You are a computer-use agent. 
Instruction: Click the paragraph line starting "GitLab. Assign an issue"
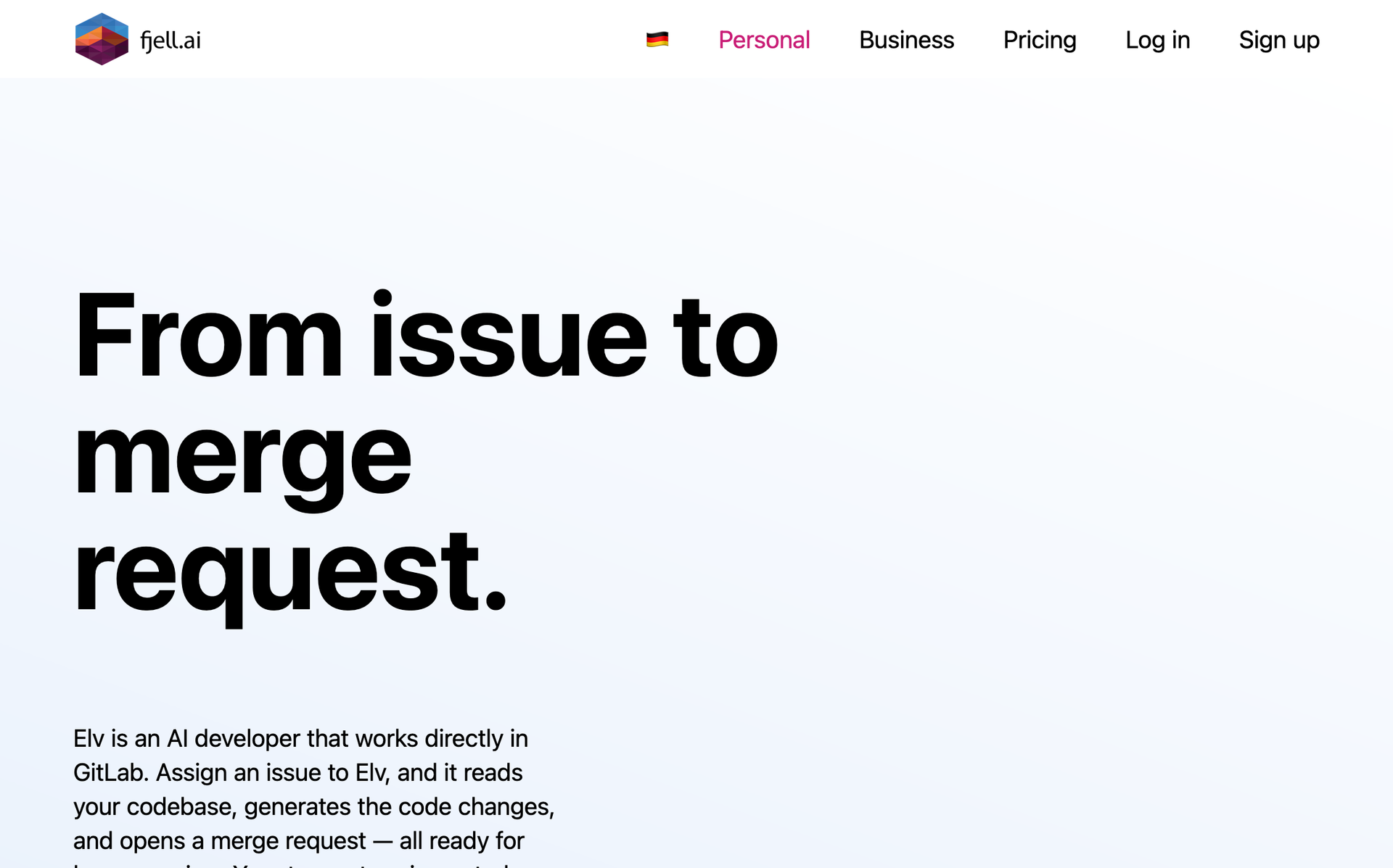(x=297, y=772)
